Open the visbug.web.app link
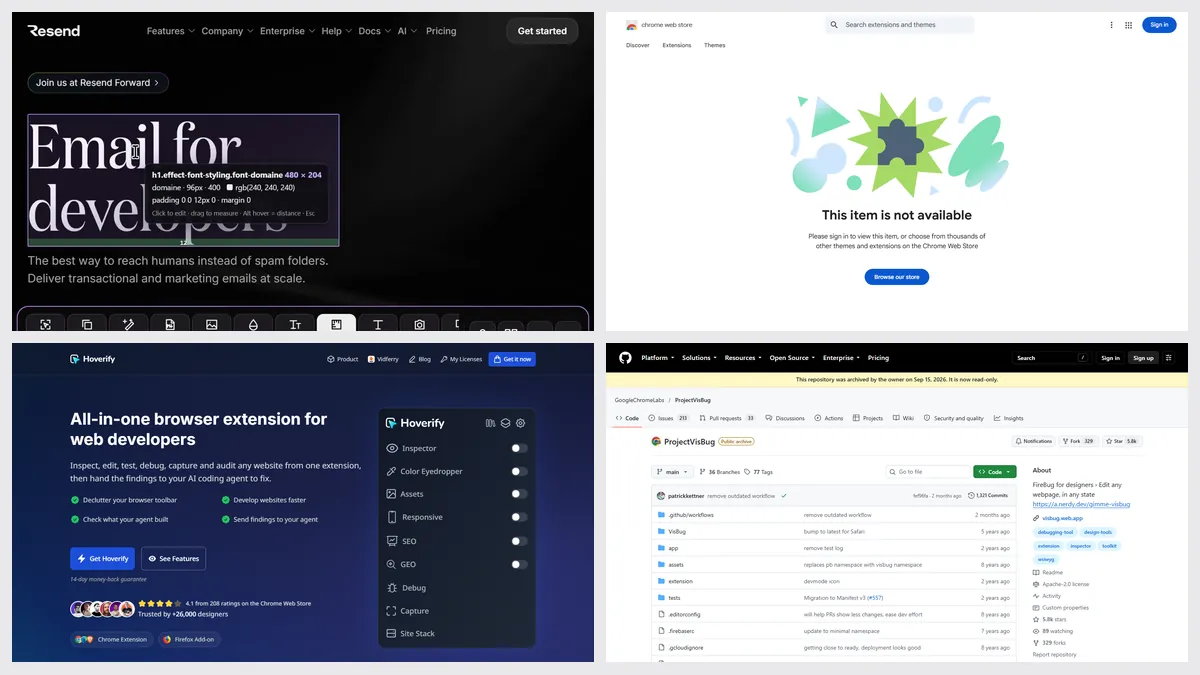Screen dimensions: 1200x675 point(1063,518)
